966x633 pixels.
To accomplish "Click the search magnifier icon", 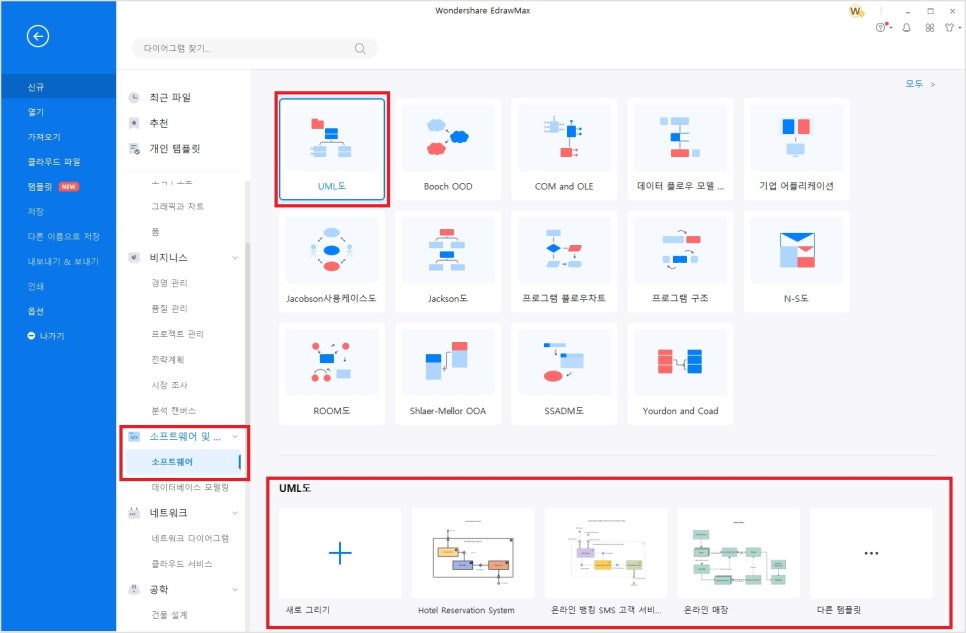I will pos(360,49).
